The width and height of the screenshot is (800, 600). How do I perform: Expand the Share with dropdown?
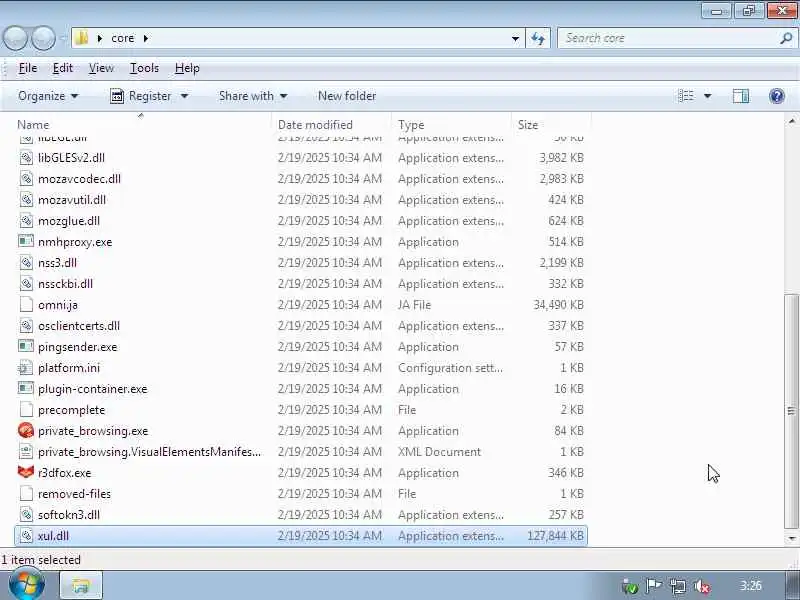click(x=253, y=96)
